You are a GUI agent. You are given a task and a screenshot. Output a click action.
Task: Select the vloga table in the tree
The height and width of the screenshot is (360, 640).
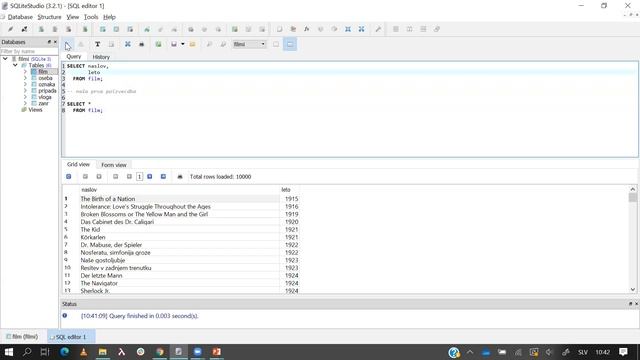tap(45, 97)
